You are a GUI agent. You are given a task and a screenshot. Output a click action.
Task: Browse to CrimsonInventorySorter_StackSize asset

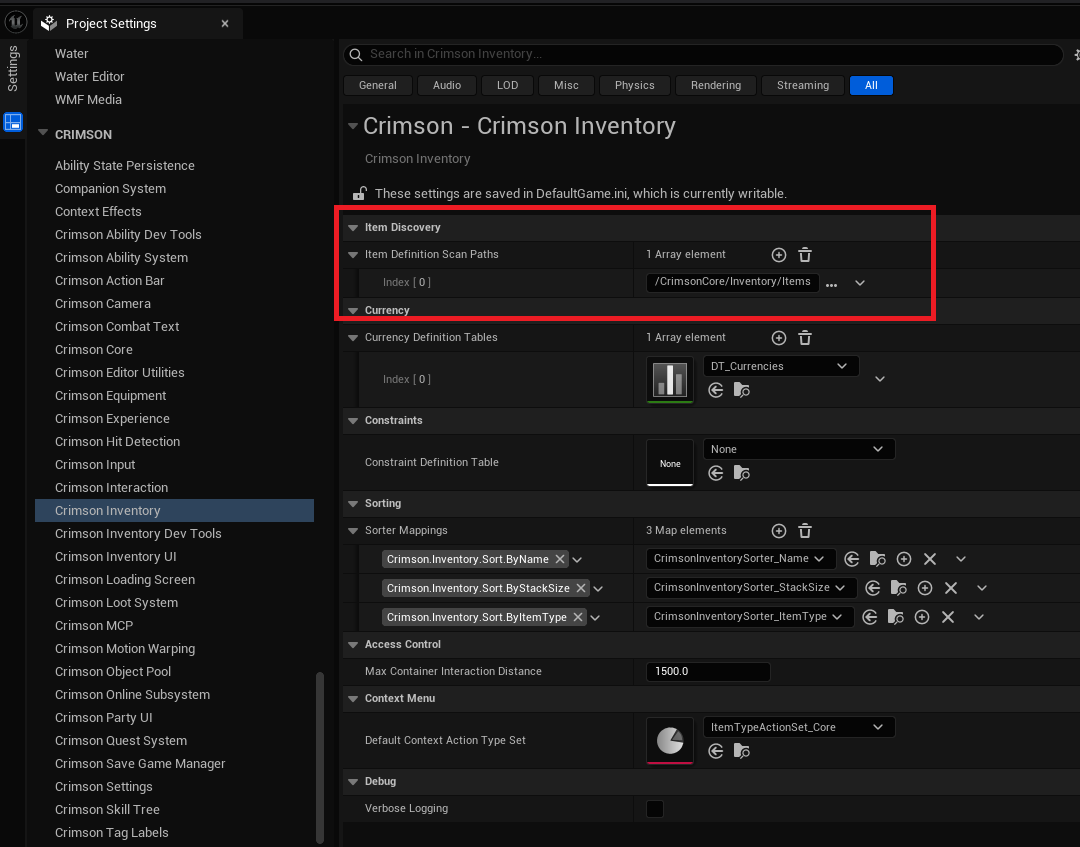tap(899, 588)
